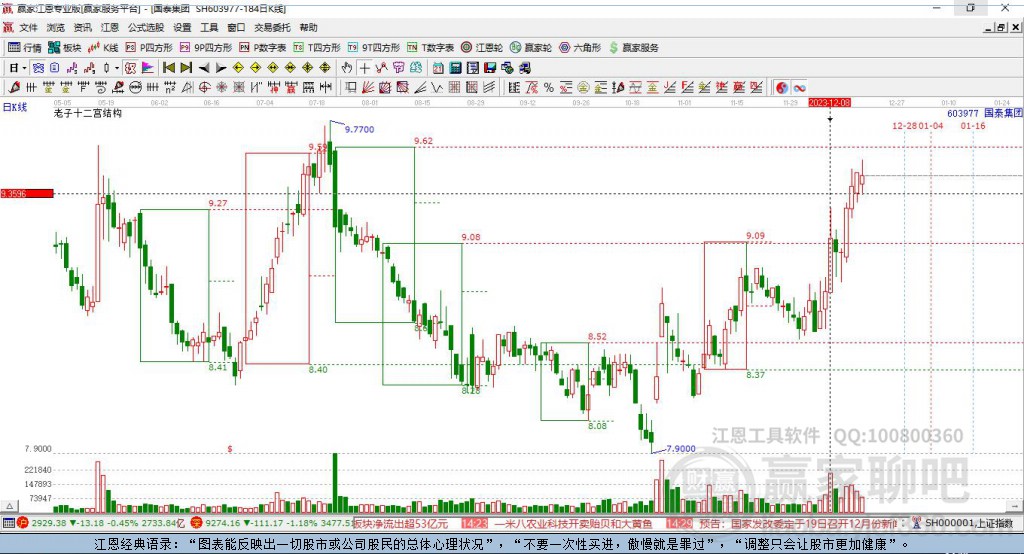1024x554 pixels.
Task: Step right with black arrow
Action: (x=221, y=68)
